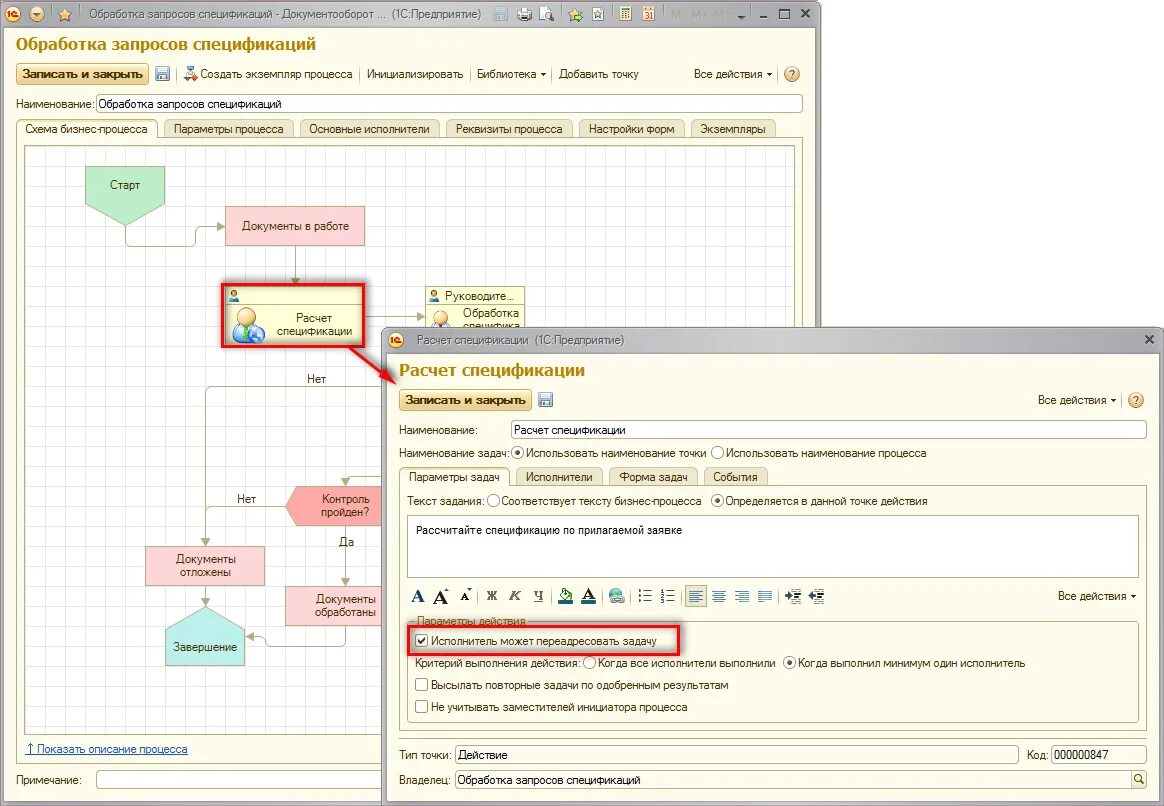The image size is (1164, 806).
Task: Select Определяется в данной точке действия
Action: pos(717,501)
